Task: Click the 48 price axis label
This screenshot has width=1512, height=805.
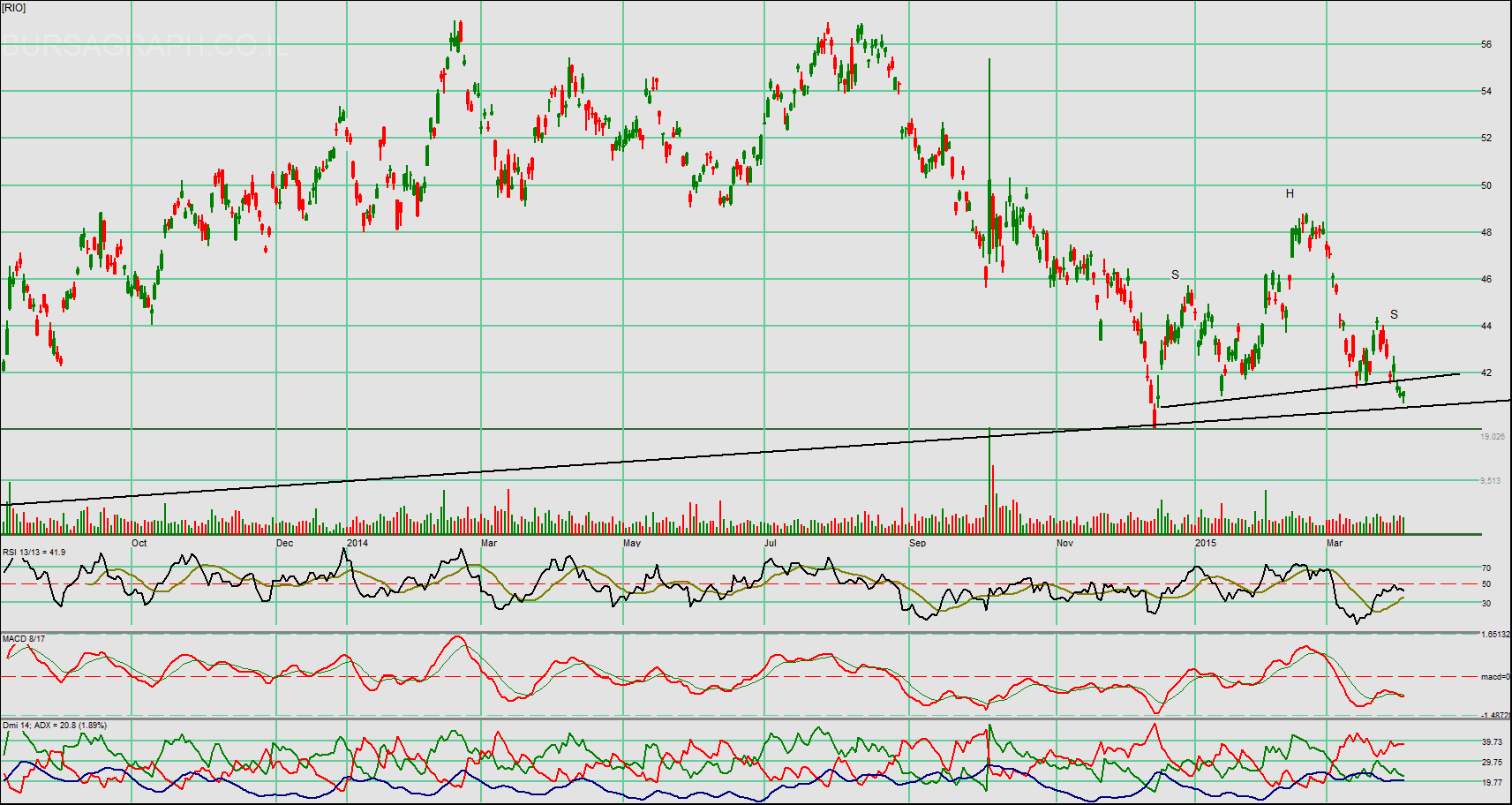Action: pyautogui.click(x=1486, y=232)
